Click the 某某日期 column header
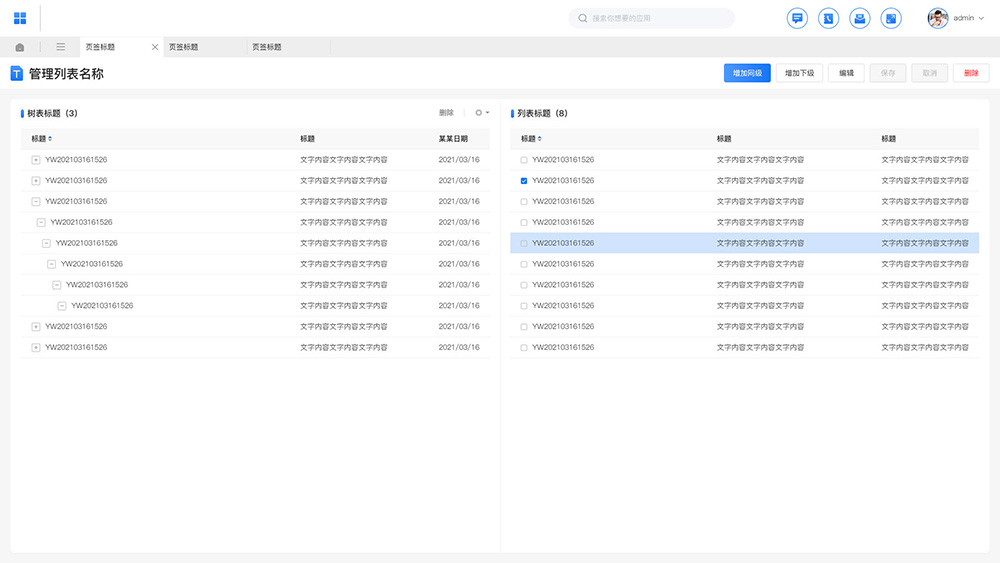This screenshot has height=563, width=1000. 453,138
